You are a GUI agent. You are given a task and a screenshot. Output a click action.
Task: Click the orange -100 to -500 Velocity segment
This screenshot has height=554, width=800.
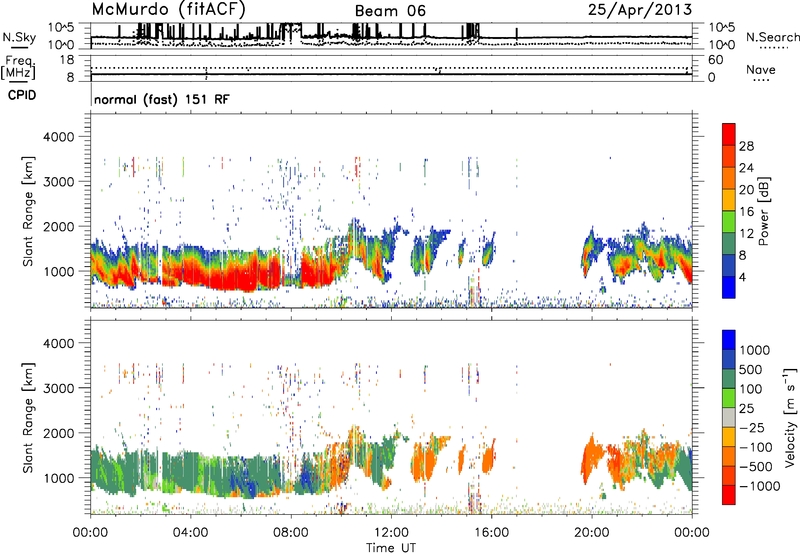pos(729,456)
